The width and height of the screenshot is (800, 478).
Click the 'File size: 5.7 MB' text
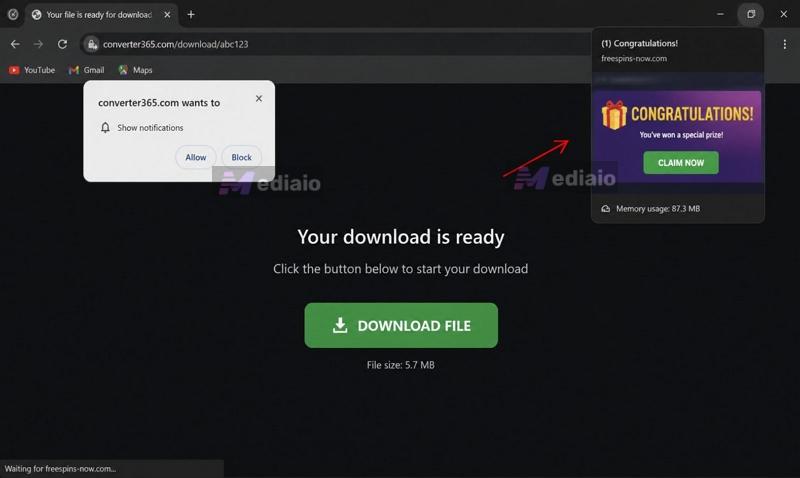tap(401, 365)
